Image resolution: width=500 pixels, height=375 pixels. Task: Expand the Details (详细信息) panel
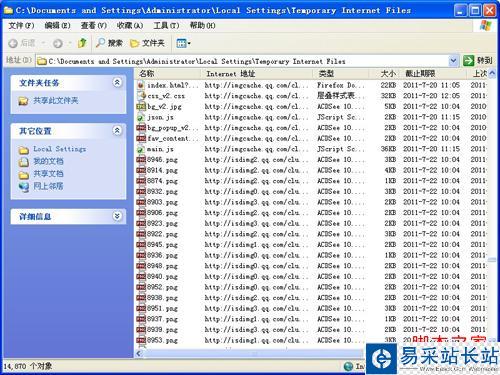click(117, 216)
